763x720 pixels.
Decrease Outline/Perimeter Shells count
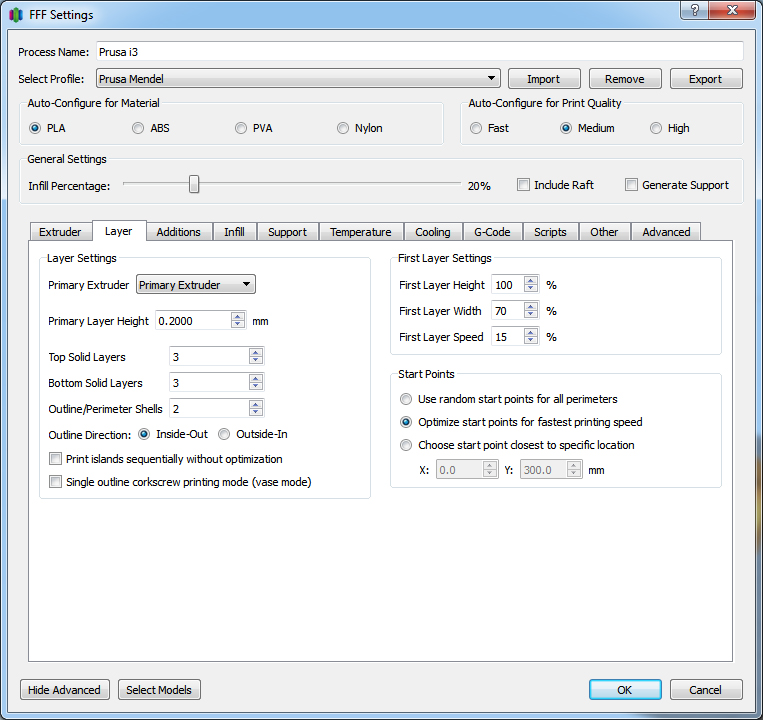click(x=256, y=412)
